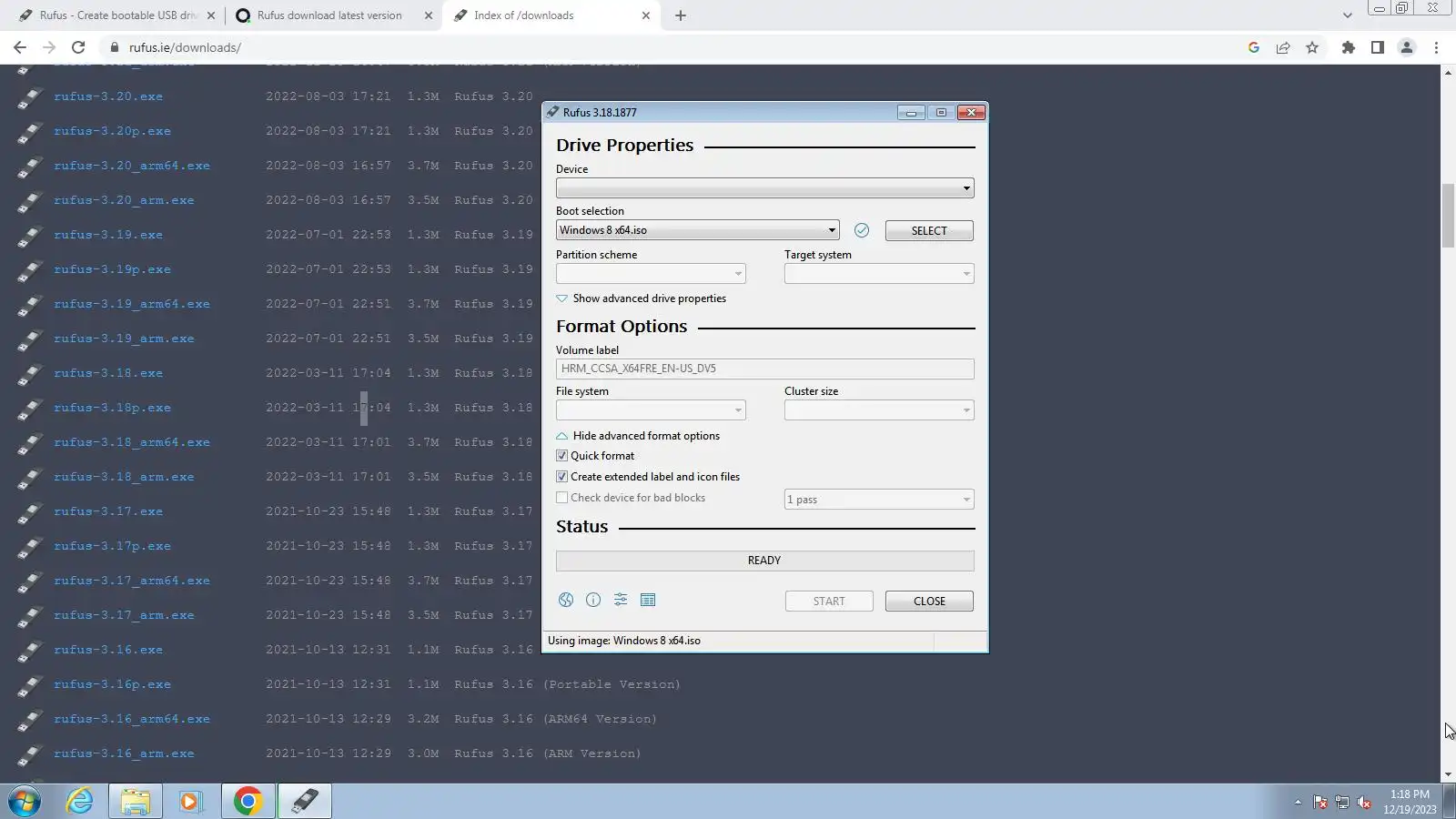The image size is (1456, 819).
Task: Click page vertical scrollbar thumb
Action: pos(1448,216)
